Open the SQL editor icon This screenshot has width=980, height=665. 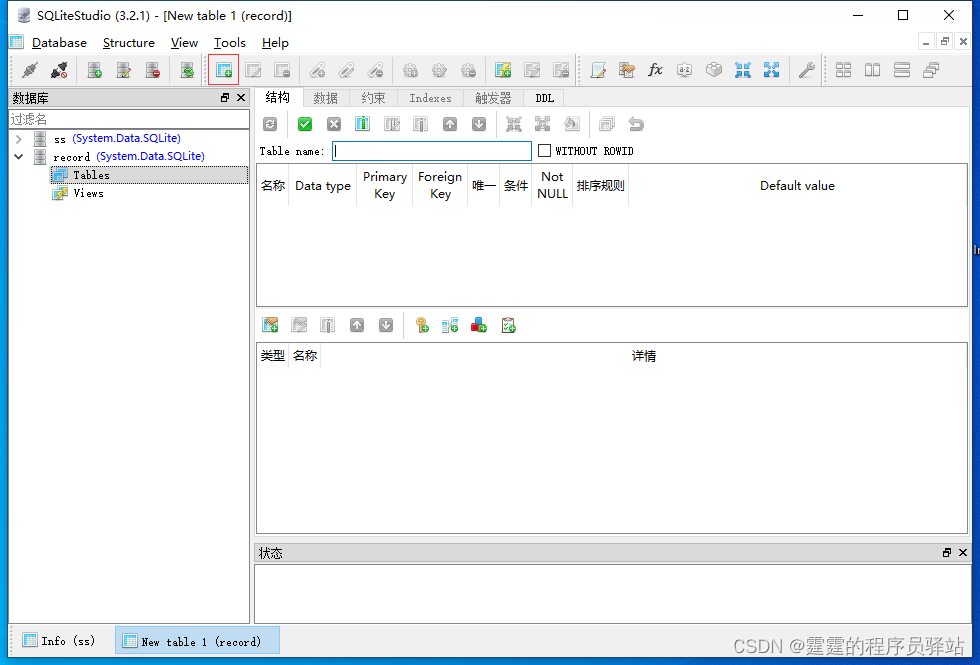(598, 70)
